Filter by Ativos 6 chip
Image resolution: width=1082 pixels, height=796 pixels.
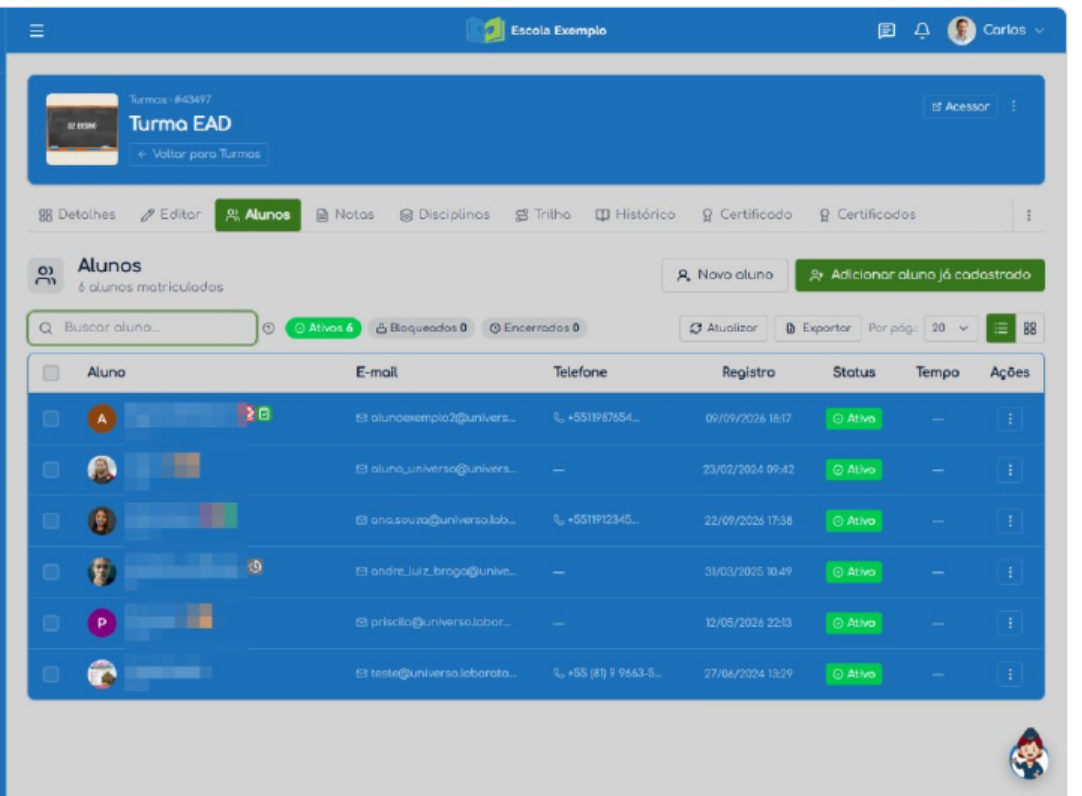[x=324, y=328]
